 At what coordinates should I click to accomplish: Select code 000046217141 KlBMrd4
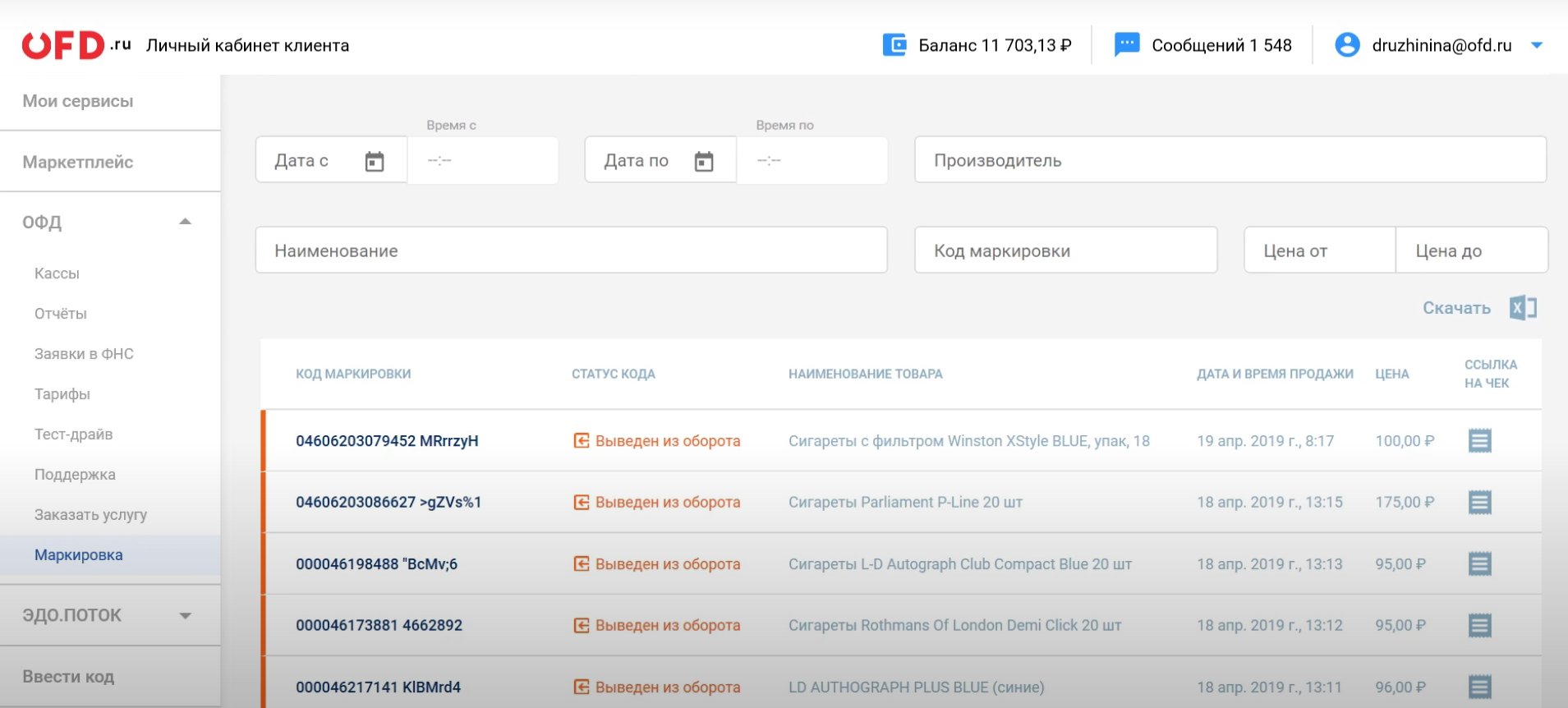point(378,687)
